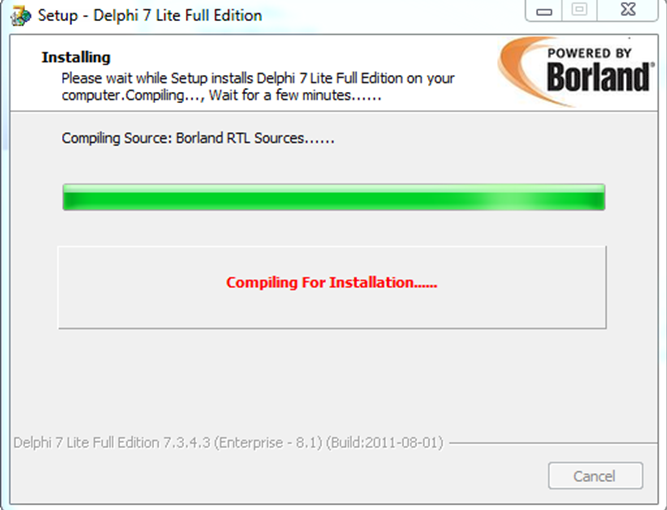The image size is (667, 510).
Task: Click the bold Installing heading
Action: click(x=76, y=57)
